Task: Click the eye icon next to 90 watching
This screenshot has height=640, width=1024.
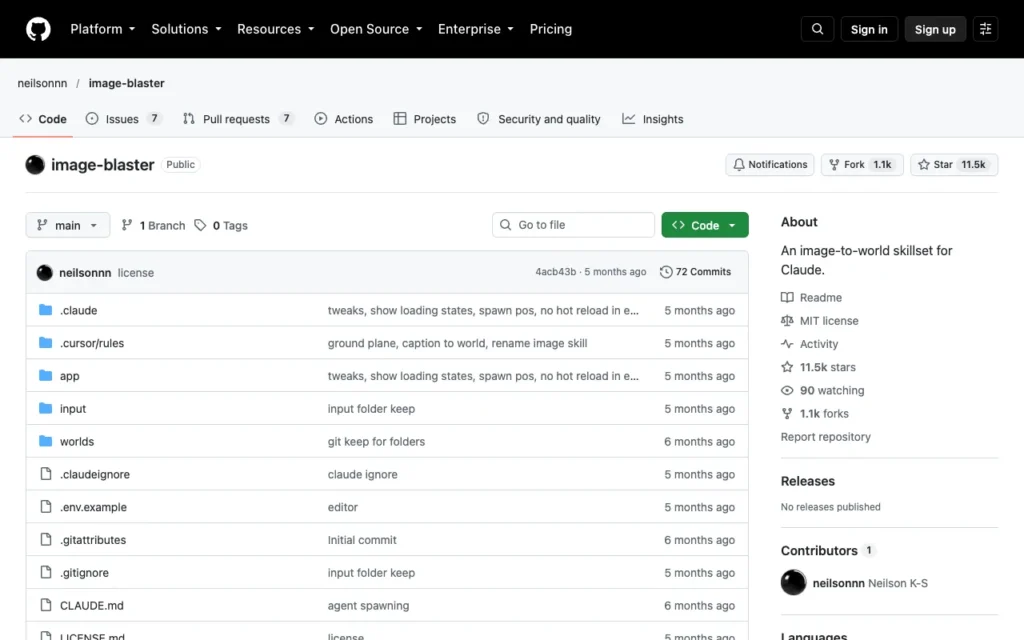Action: point(787,390)
